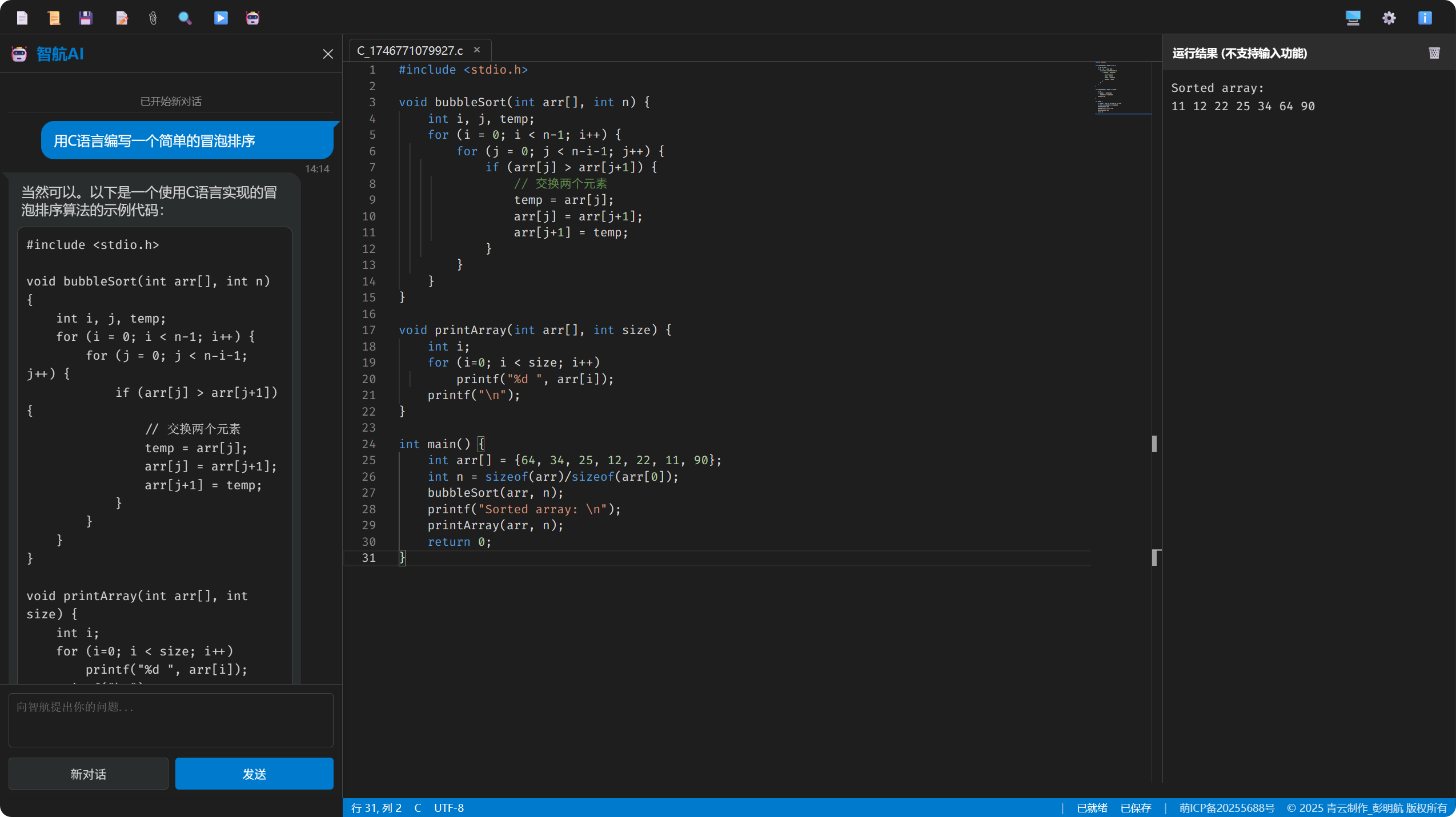Toggle AI assistant robot toolbar icon

point(252,18)
